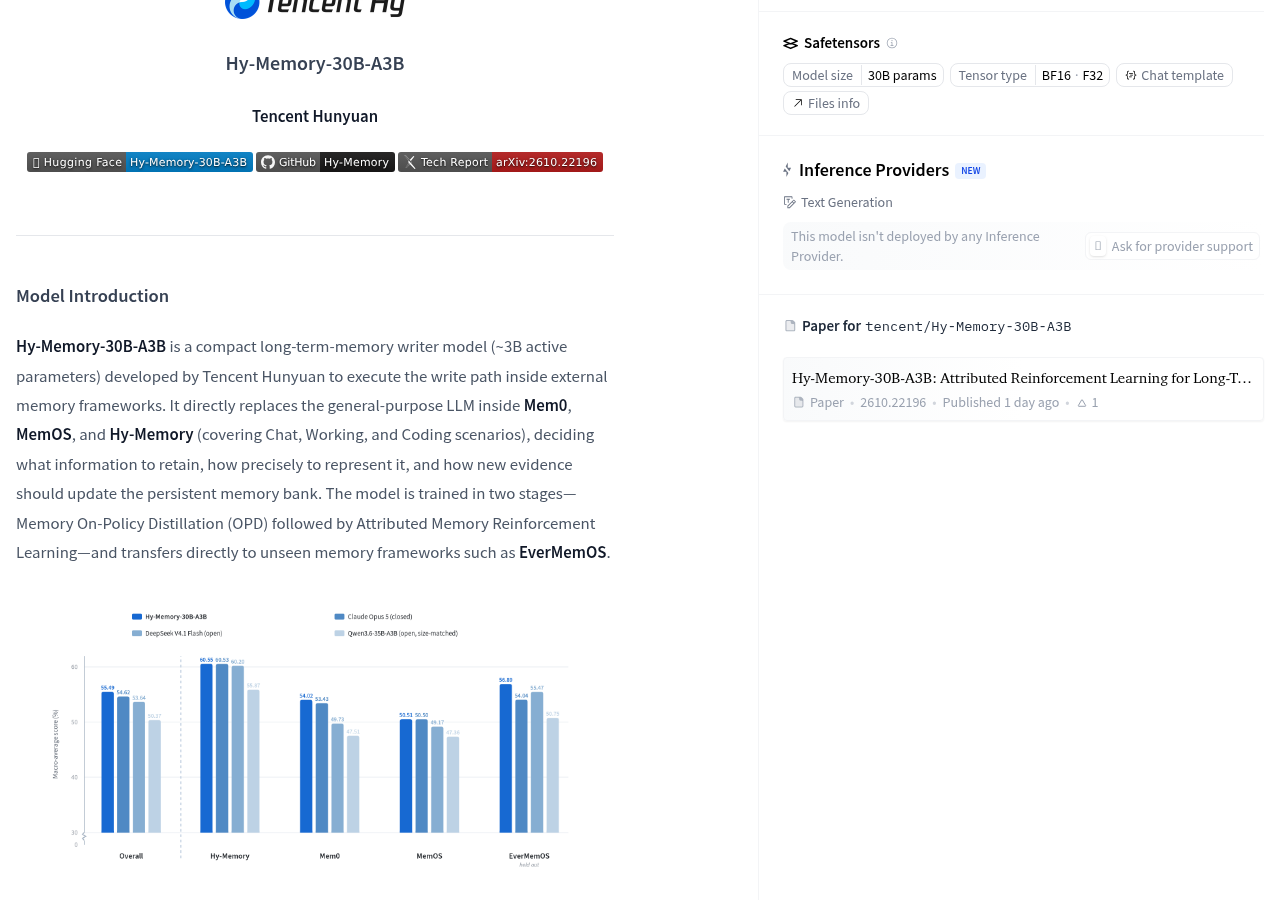Click the document icon before 'Paper for'
The image size is (1280, 900).
click(x=790, y=326)
